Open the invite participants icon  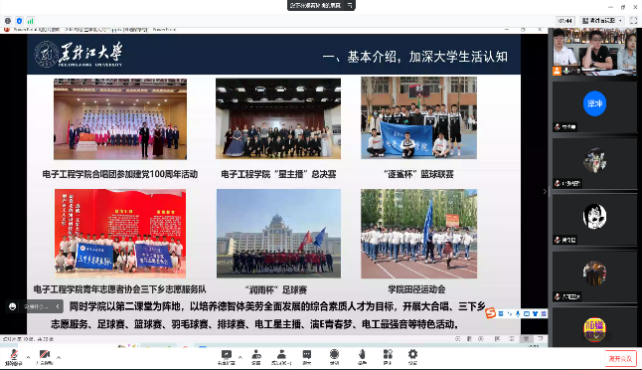(x=256, y=357)
